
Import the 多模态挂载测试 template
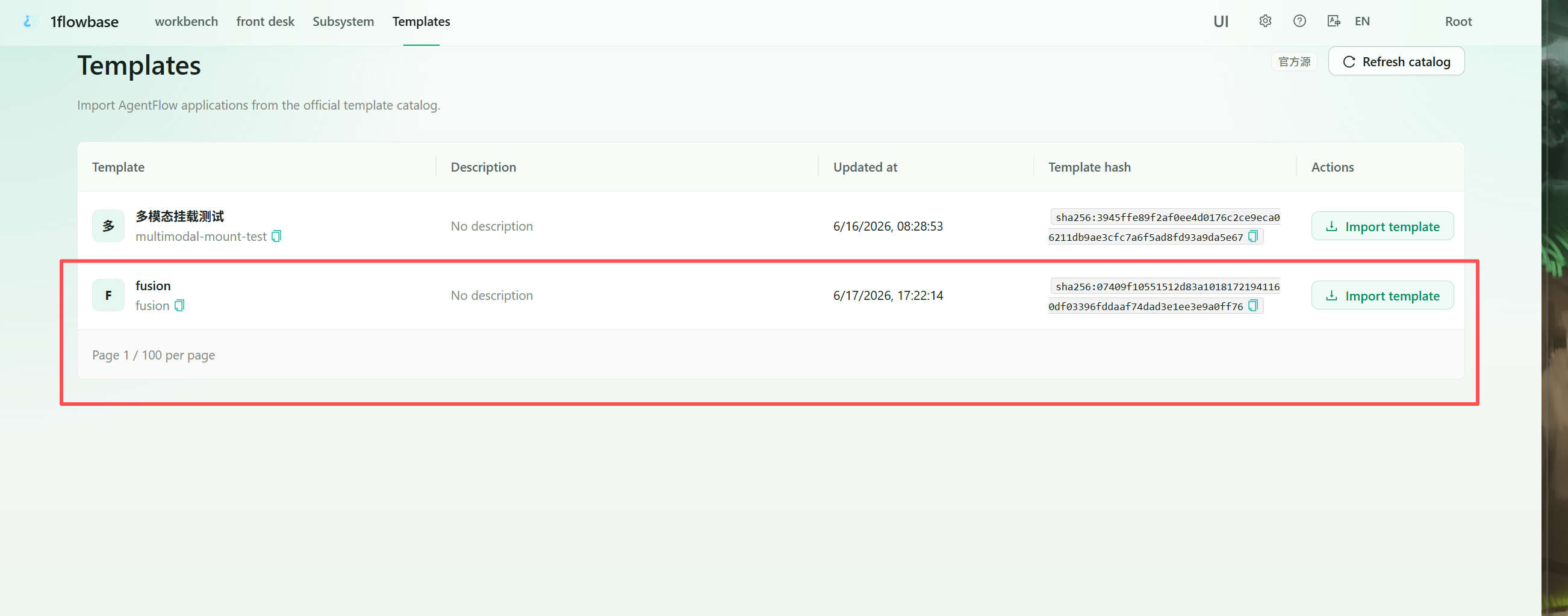pyautogui.click(x=1383, y=226)
